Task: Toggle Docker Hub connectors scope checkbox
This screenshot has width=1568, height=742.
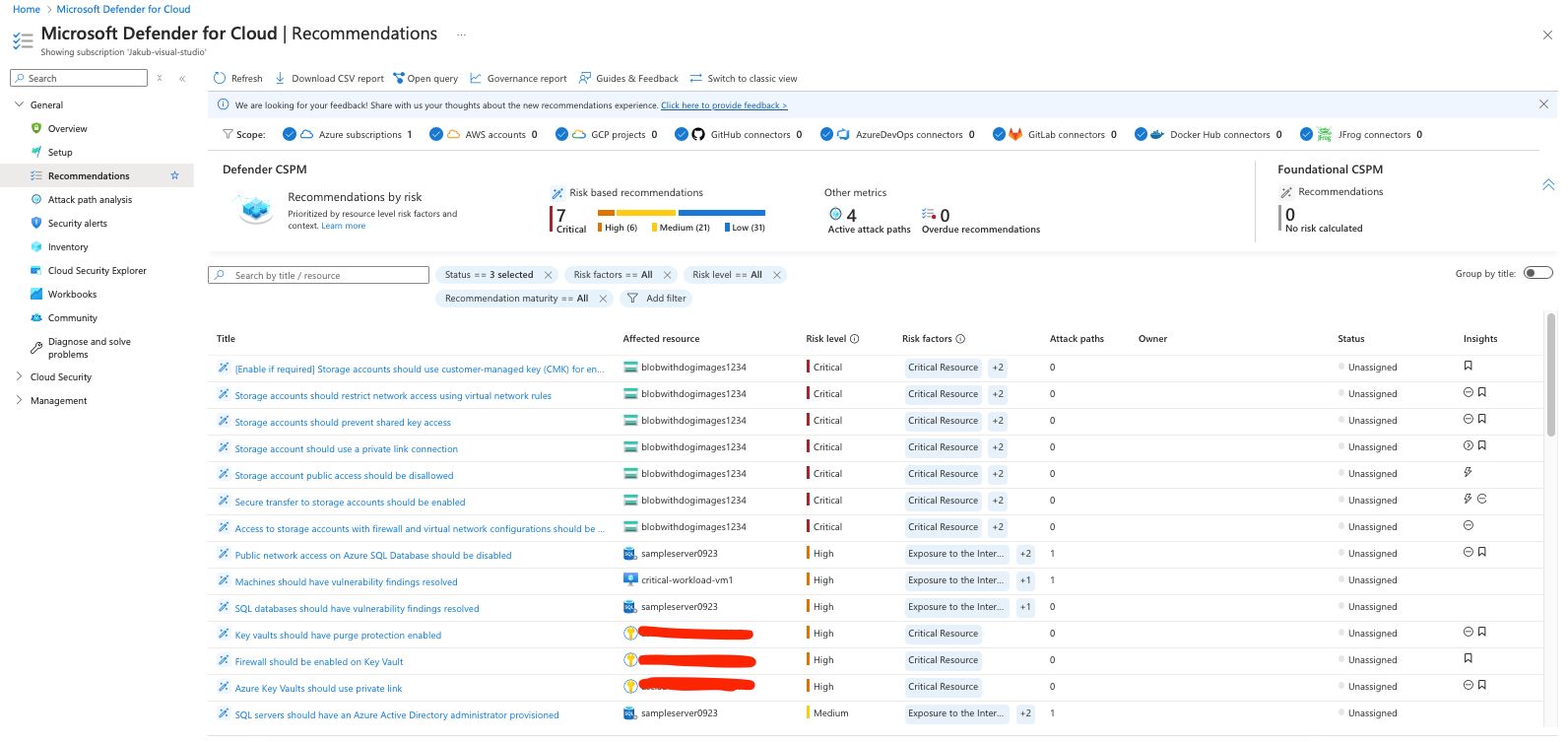Action: pyautogui.click(x=1141, y=134)
